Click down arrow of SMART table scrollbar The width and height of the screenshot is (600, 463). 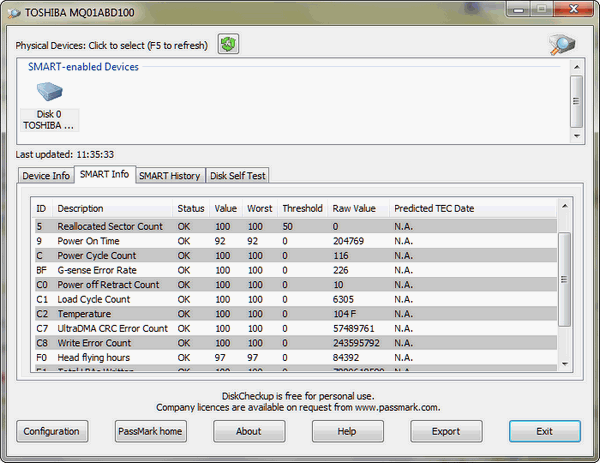565,364
